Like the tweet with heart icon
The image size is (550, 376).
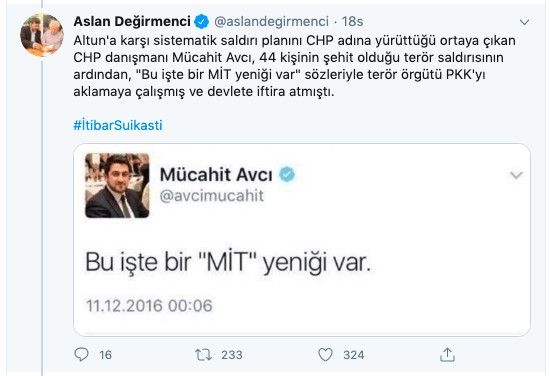(x=325, y=355)
